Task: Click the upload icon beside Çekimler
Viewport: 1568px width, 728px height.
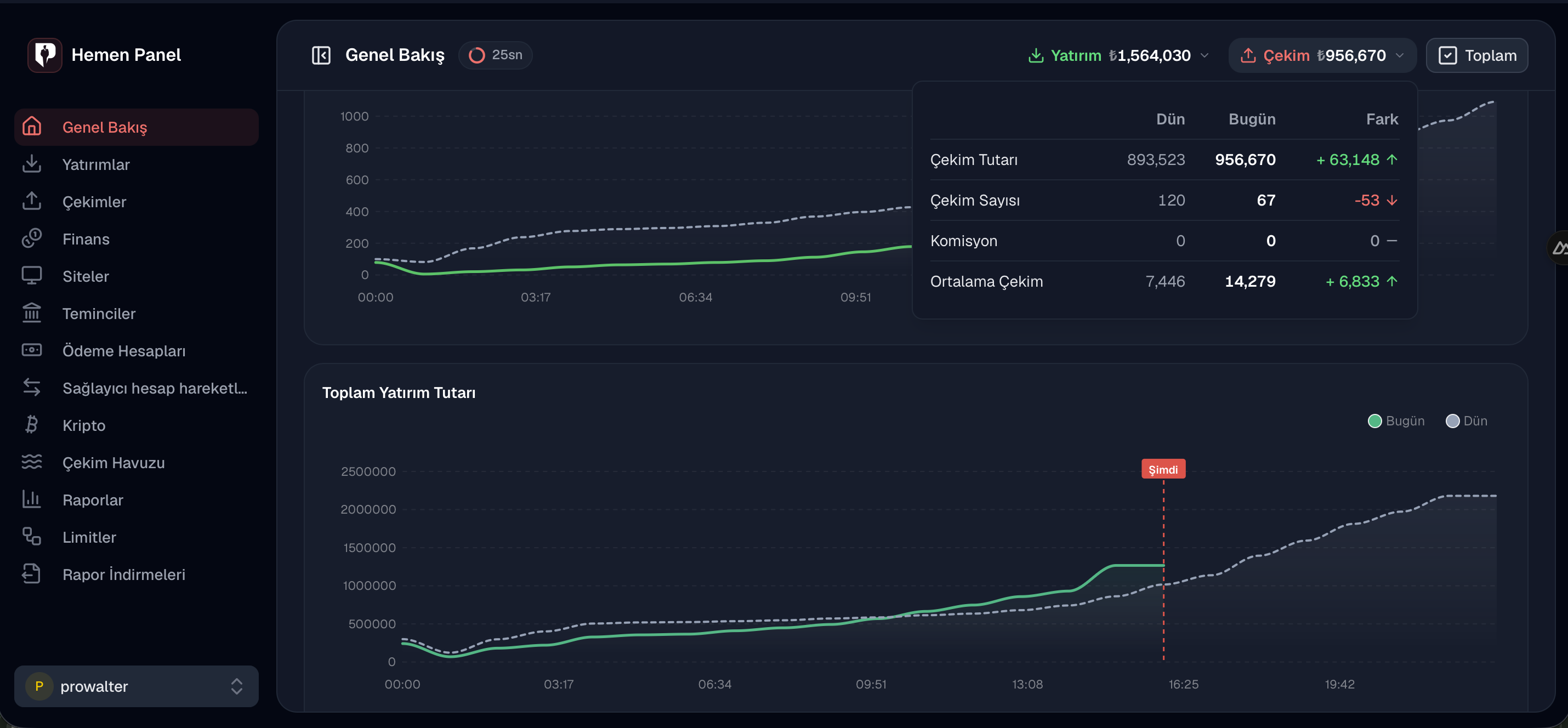Action: tap(32, 201)
